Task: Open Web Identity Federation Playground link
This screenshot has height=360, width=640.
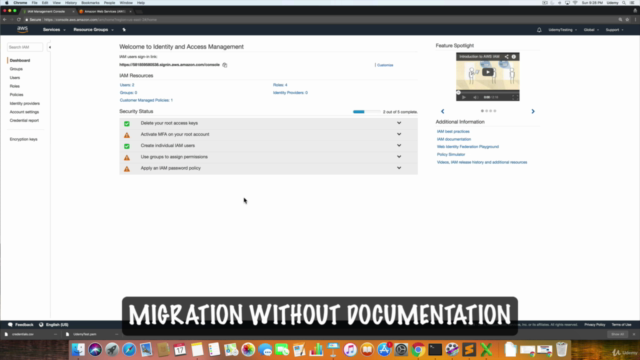Action: pos(468,147)
